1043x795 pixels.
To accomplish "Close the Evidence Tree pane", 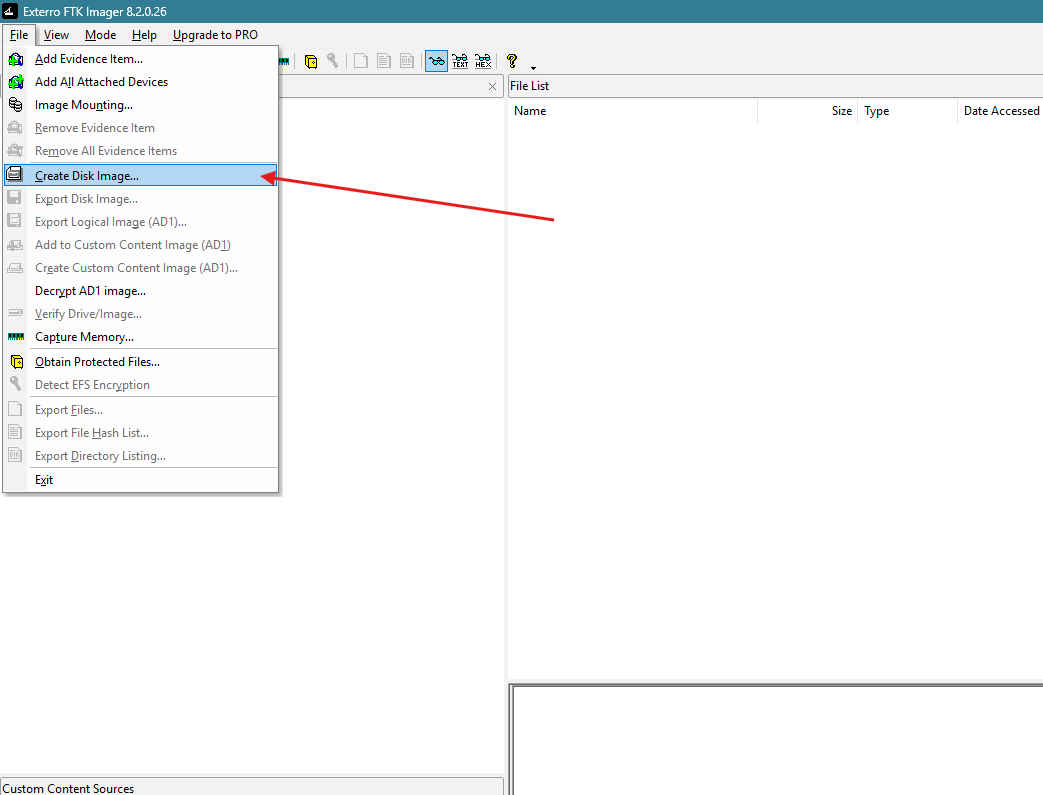I will (x=492, y=86).
